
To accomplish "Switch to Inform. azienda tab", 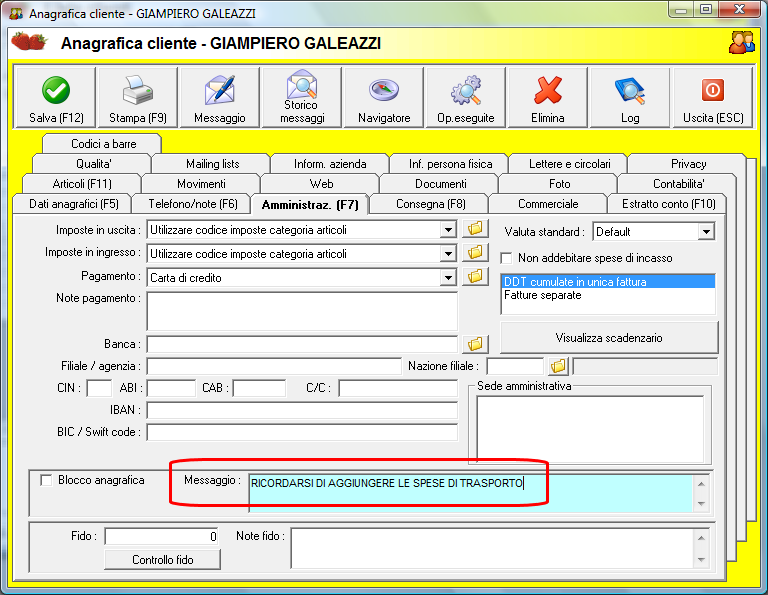I will click(x=330, y=164).
